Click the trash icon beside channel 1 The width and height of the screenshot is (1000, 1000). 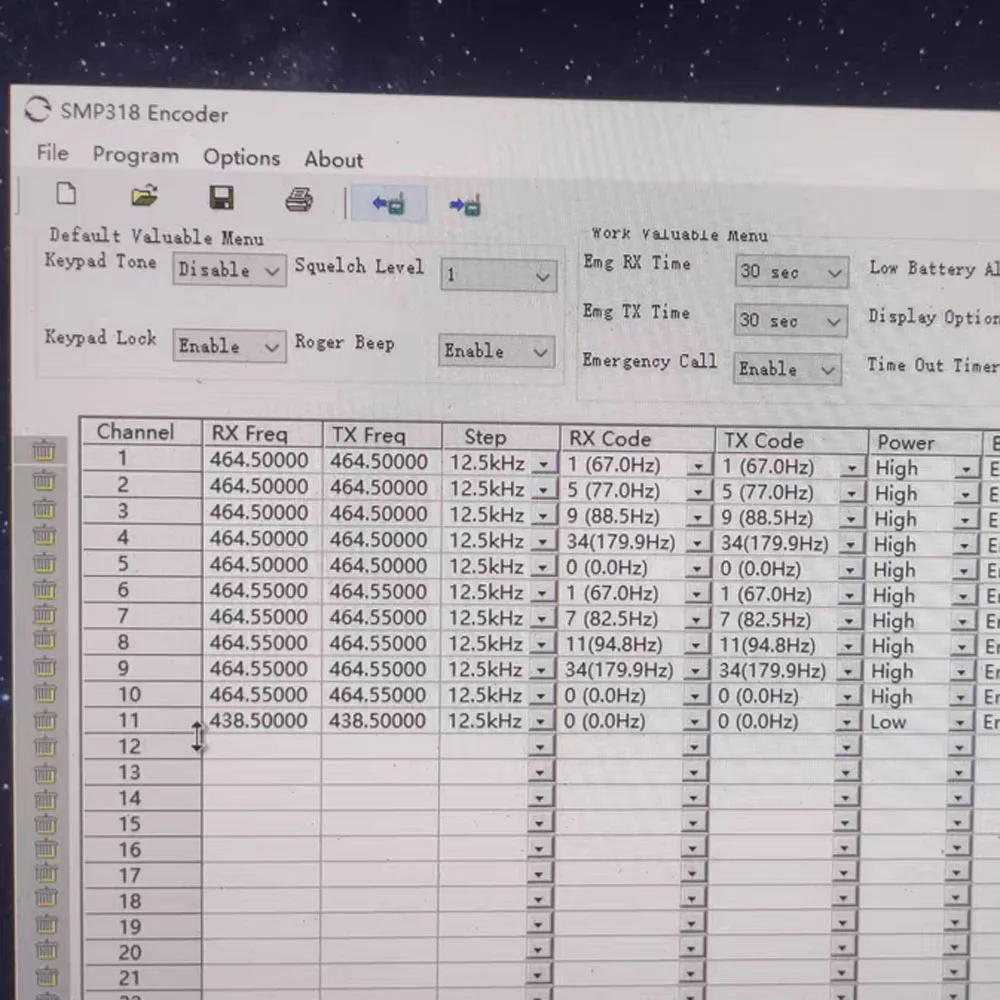[x=44, y=451]
